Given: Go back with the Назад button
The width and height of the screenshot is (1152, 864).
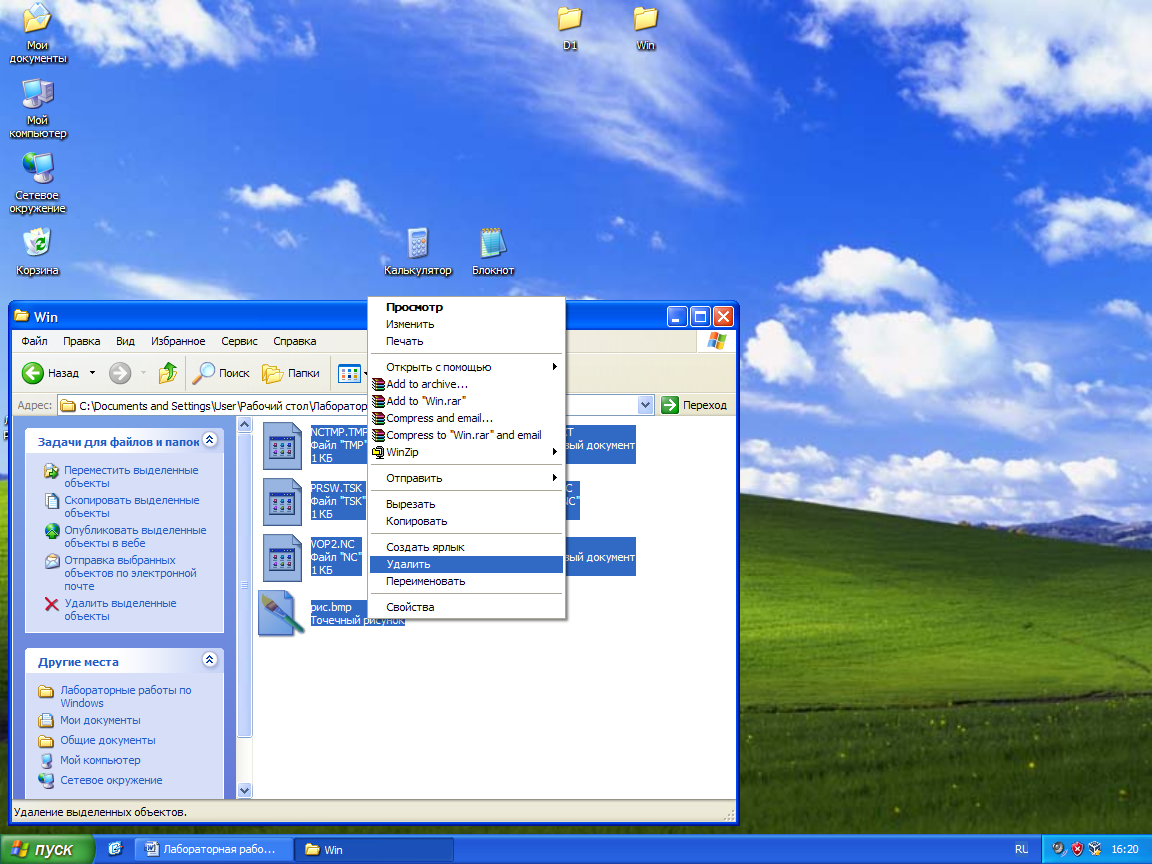Looking at the screenshot, I should click(x=50, y=373).
